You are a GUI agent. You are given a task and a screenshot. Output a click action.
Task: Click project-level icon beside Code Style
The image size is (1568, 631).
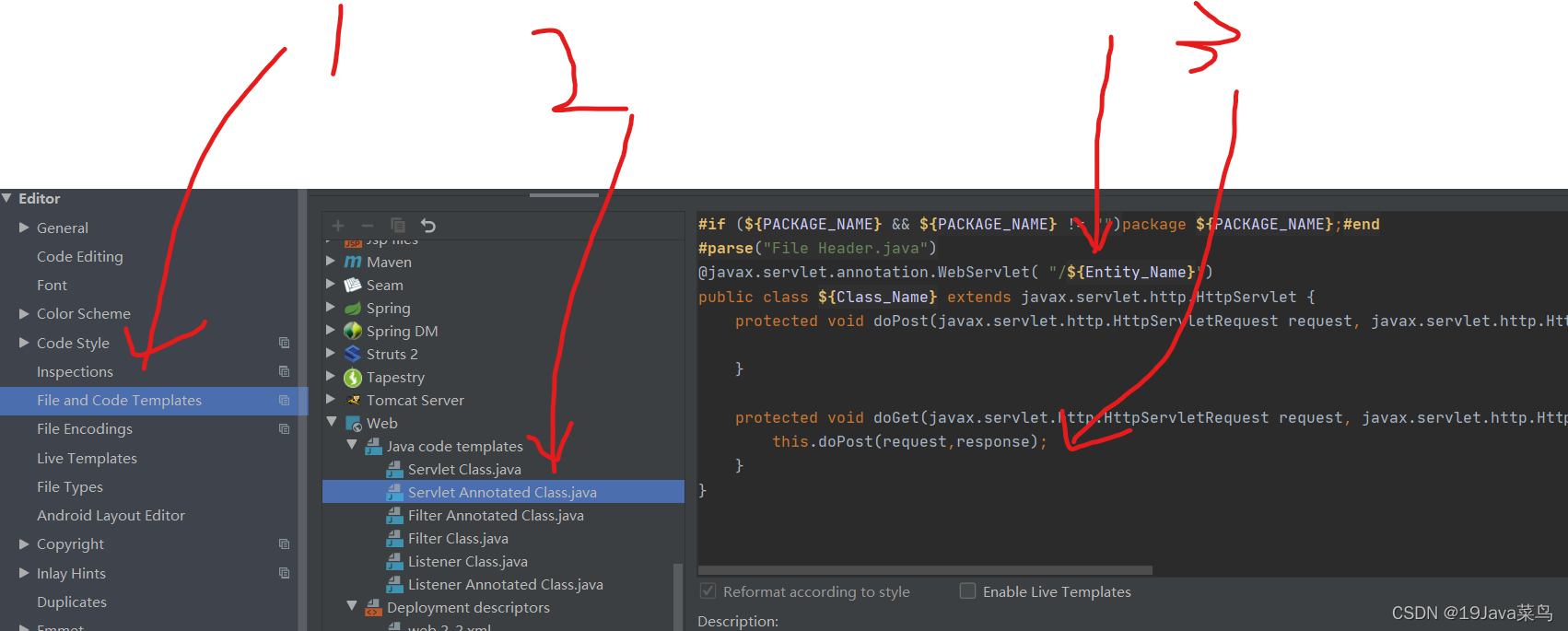click(x=285, y=343)
